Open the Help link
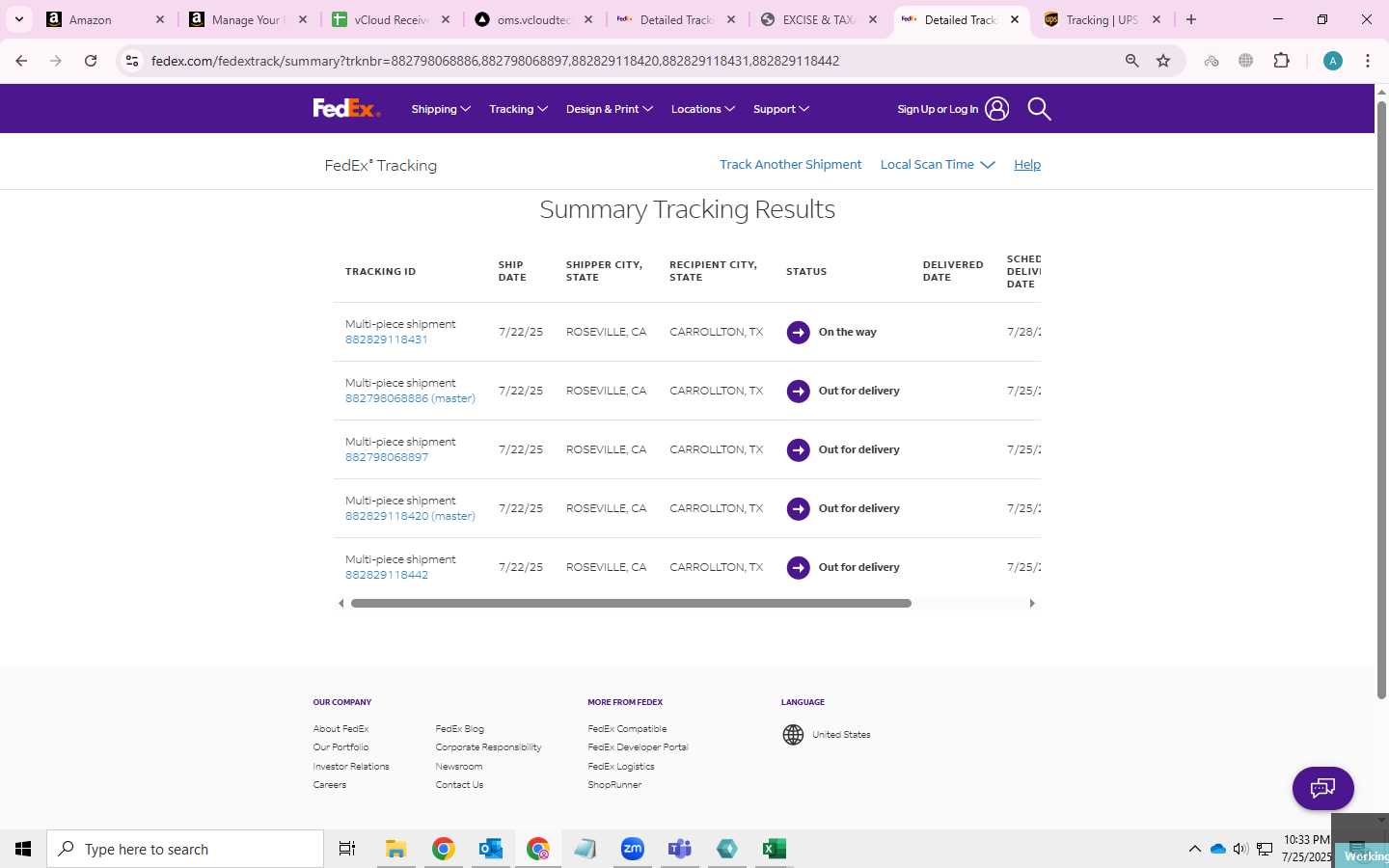Viewport: 1389px width, 868px height. click(1027, 165)
